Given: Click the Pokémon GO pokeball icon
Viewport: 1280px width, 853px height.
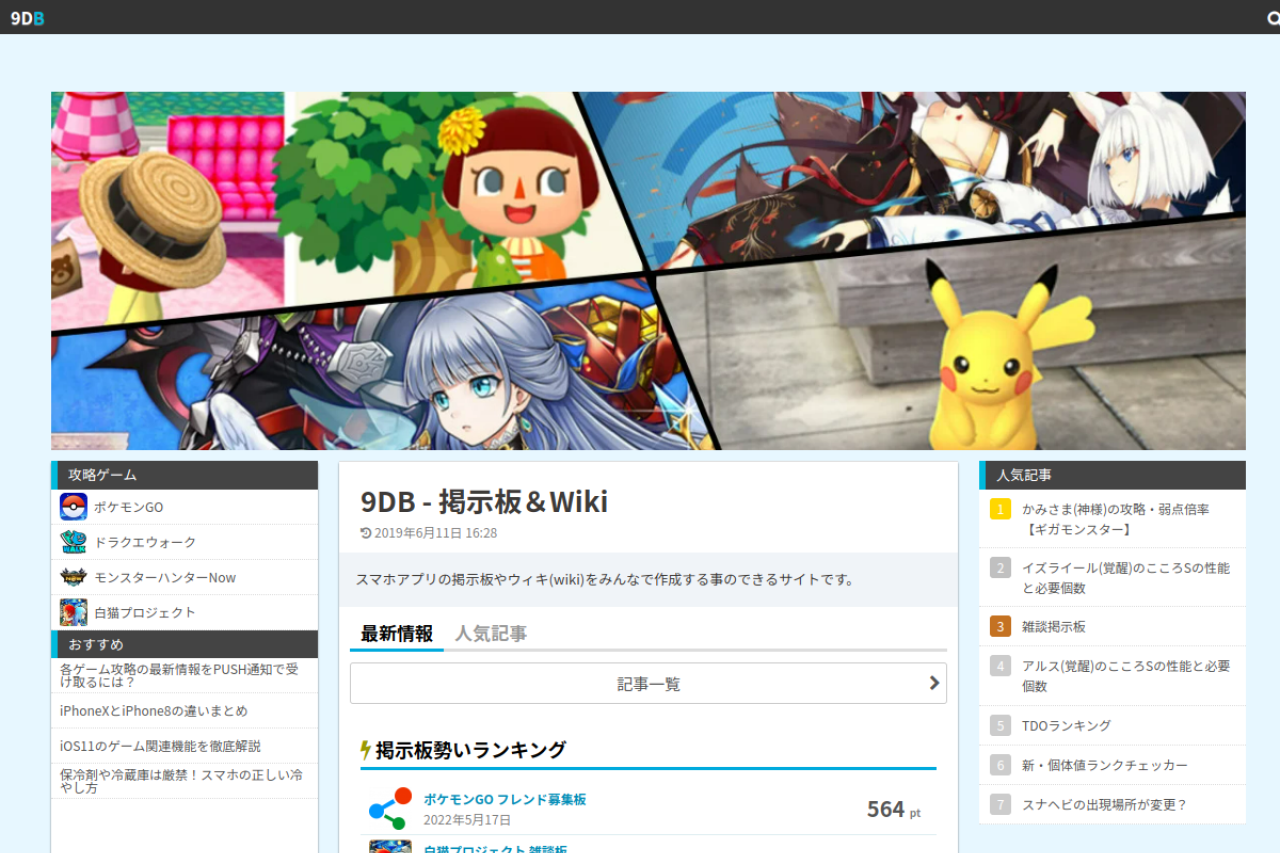Looking at the screenshot, I should click(x=73, y=507).
